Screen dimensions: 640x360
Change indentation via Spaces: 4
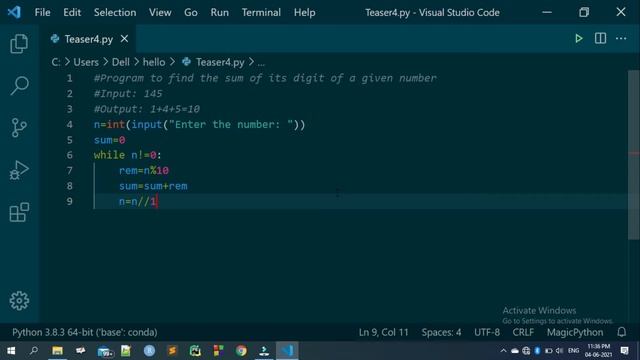point(441,332)
